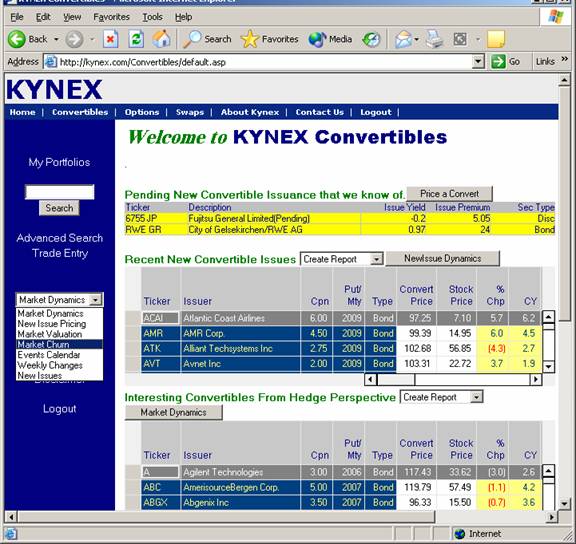Click page horizontal scrollbar right arrow
Screen dimensions: 576x544
552,517
